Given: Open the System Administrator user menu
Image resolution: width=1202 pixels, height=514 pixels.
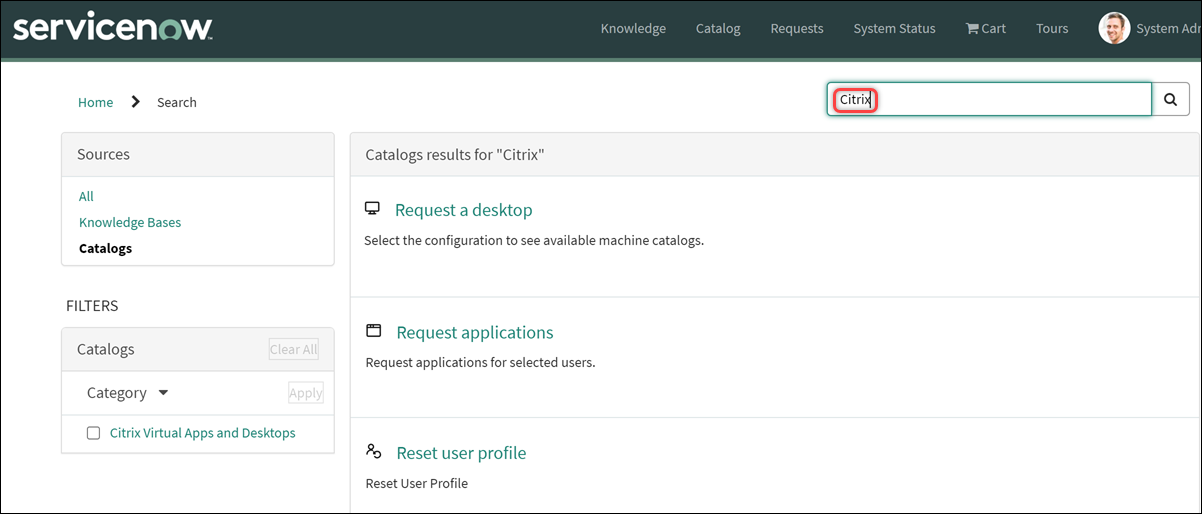Looking at the screenshot, I should [1168, 28].
